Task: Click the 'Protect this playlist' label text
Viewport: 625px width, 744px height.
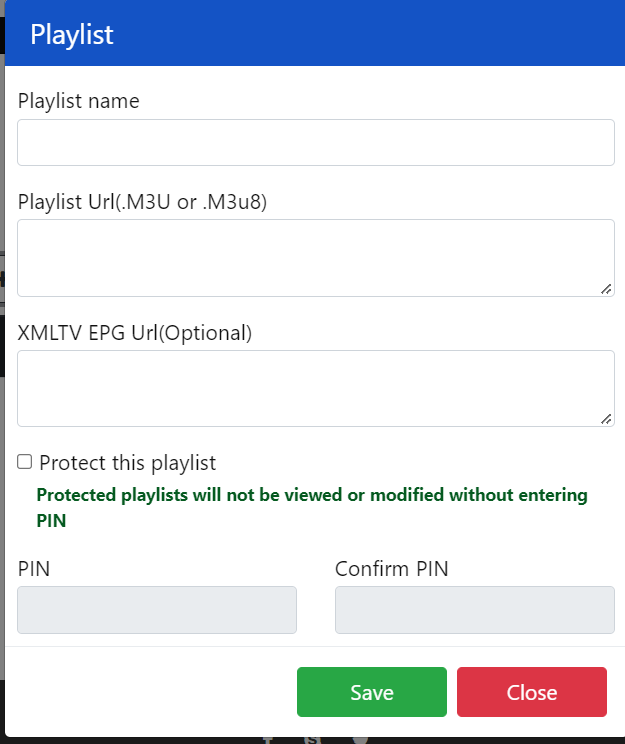Action: tap(127, 463)
